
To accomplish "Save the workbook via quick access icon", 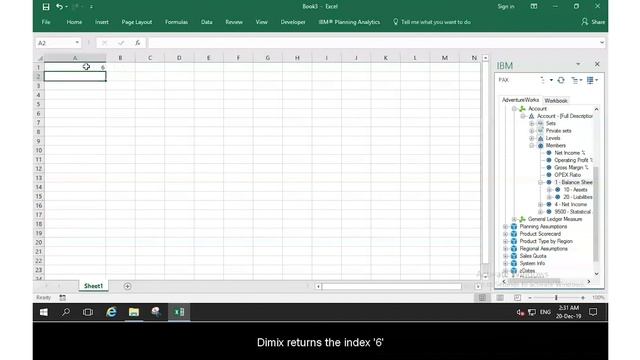I will click(46, 7).
